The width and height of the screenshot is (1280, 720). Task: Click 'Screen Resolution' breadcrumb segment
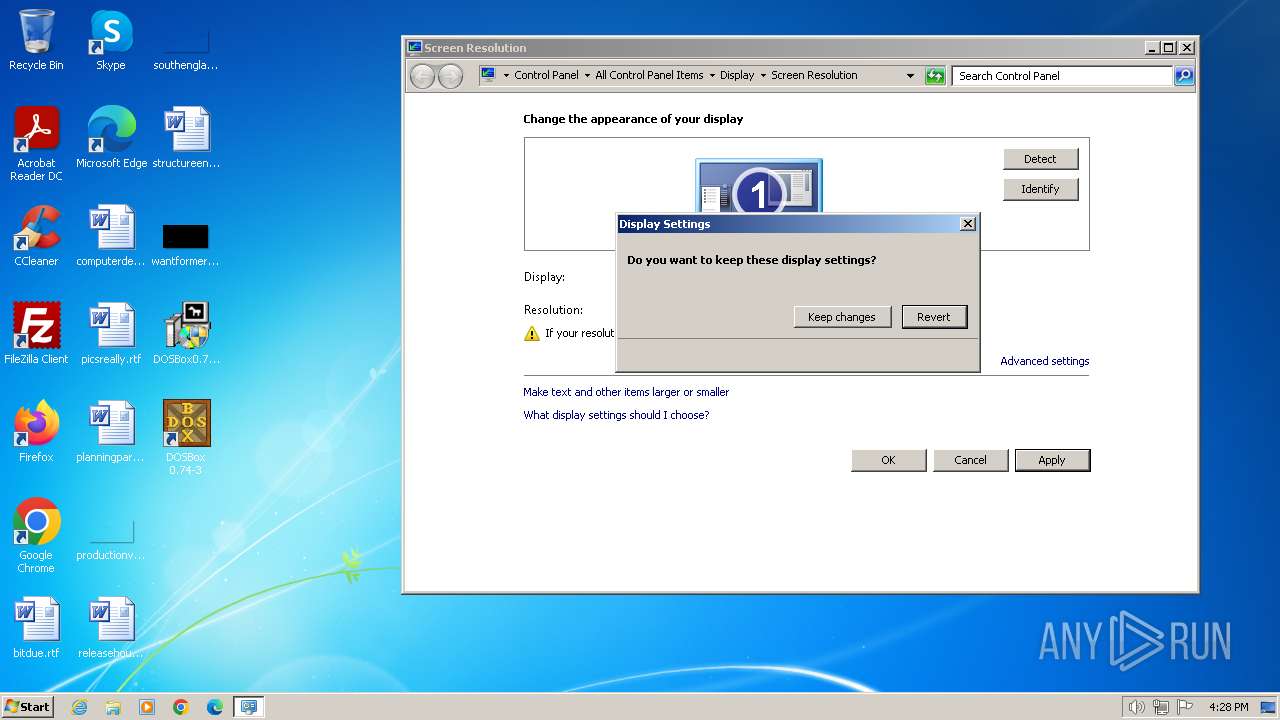coord(814,75)
